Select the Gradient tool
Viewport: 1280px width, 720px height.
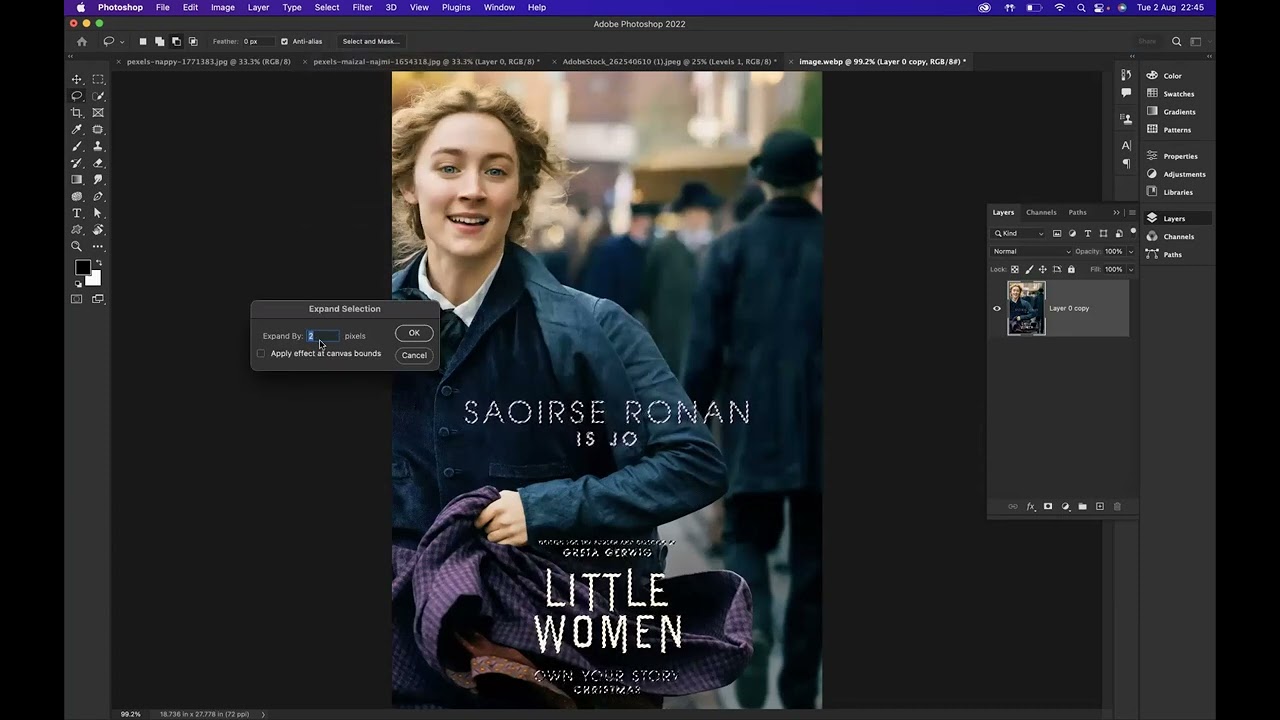coord(77,180)
